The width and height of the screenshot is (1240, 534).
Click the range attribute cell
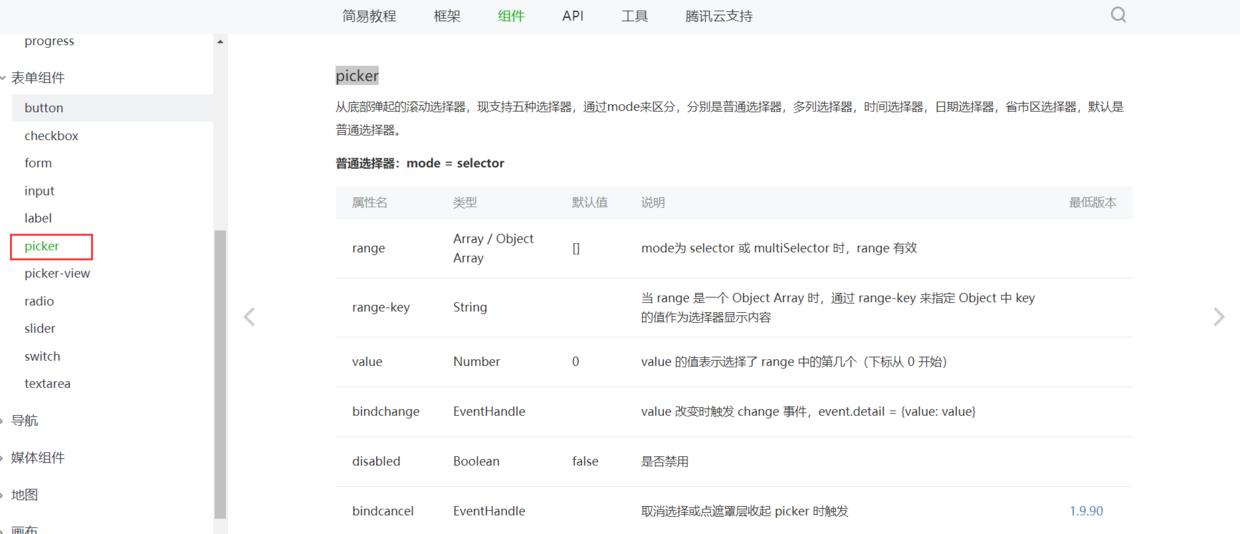pyautogui.click(x=368, y=248)
